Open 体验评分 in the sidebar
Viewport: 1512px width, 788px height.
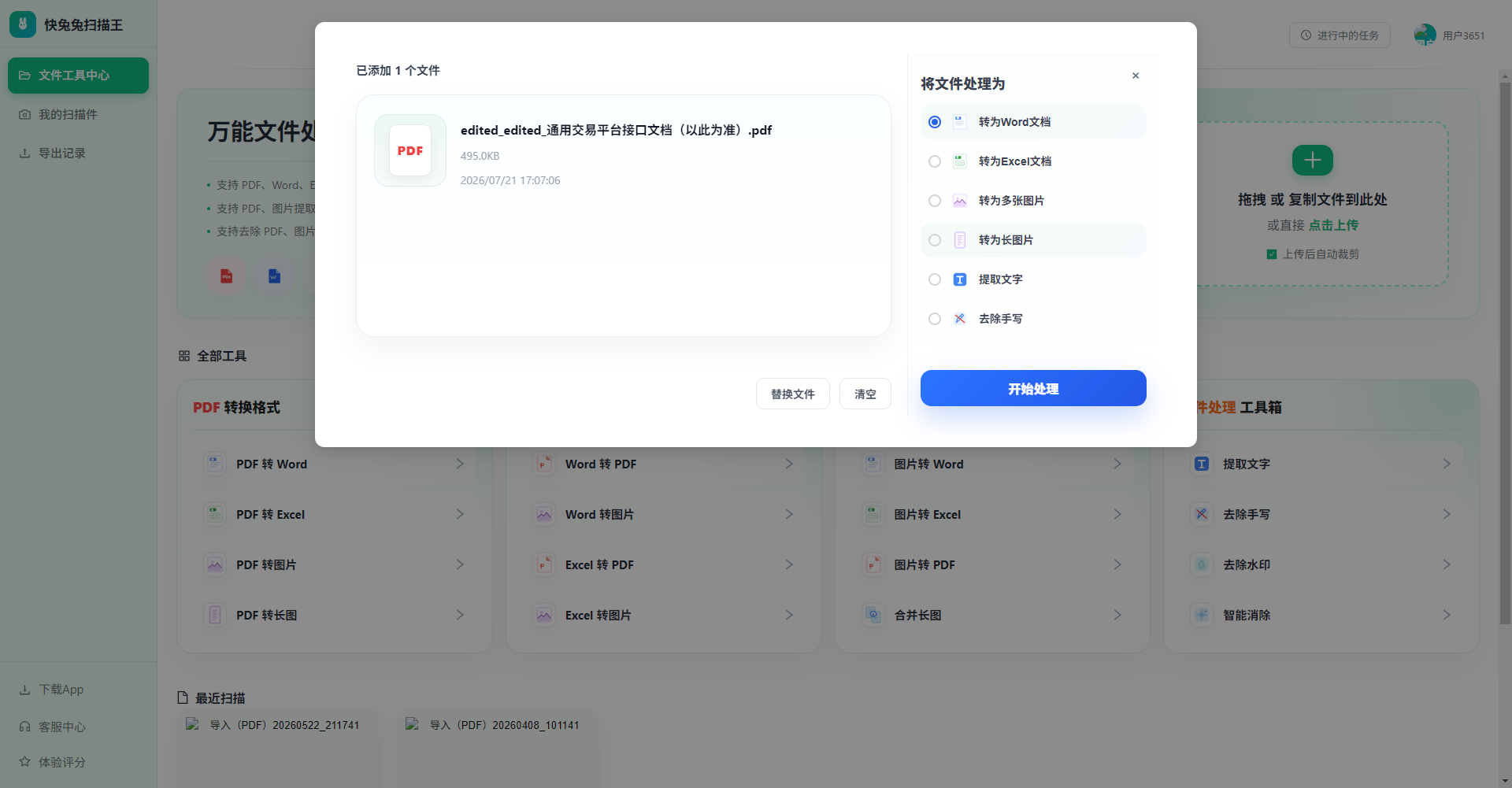pos(78,762)
